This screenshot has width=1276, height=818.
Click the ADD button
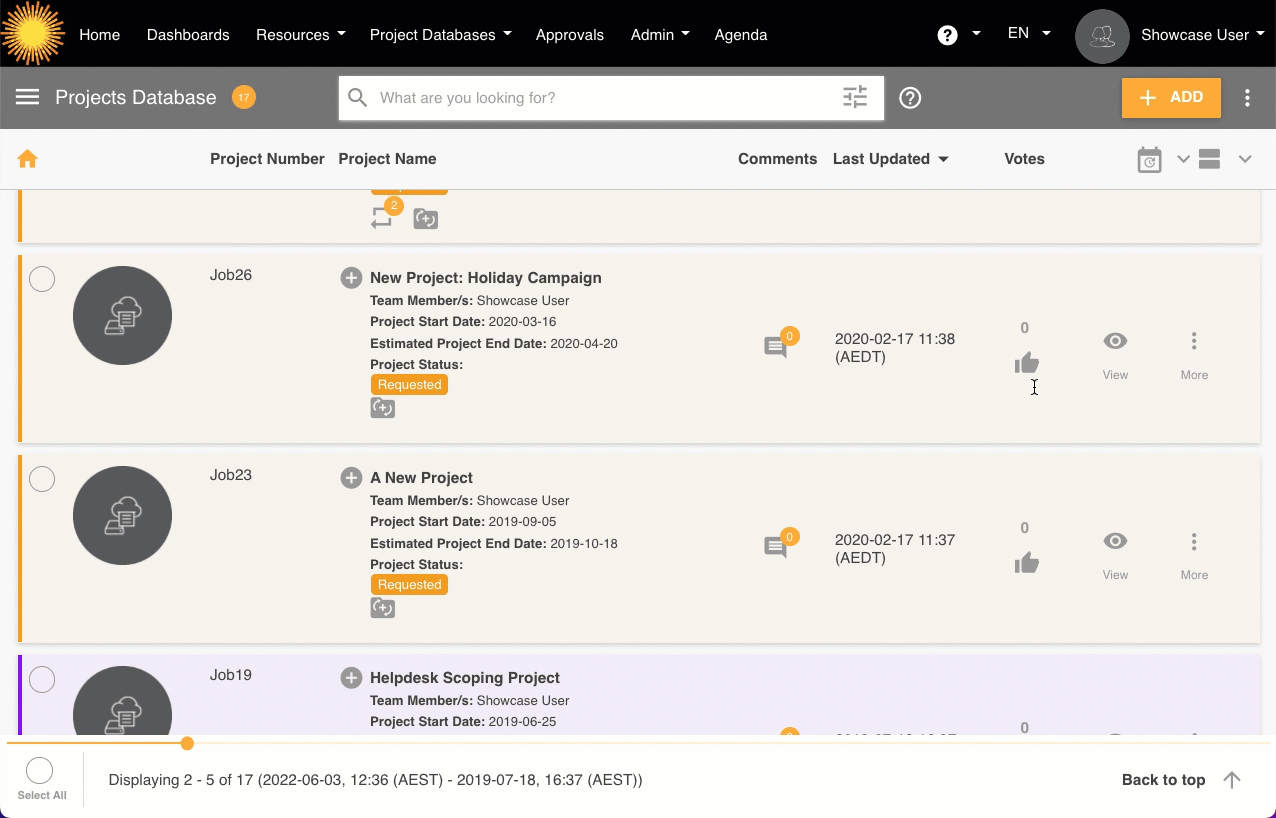point(1171,98)
